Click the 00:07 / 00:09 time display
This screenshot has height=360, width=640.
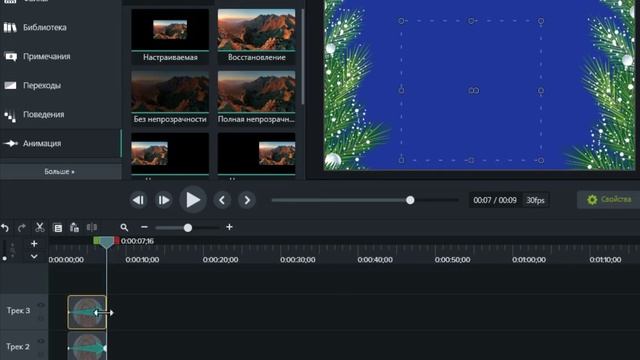[495, 200]
